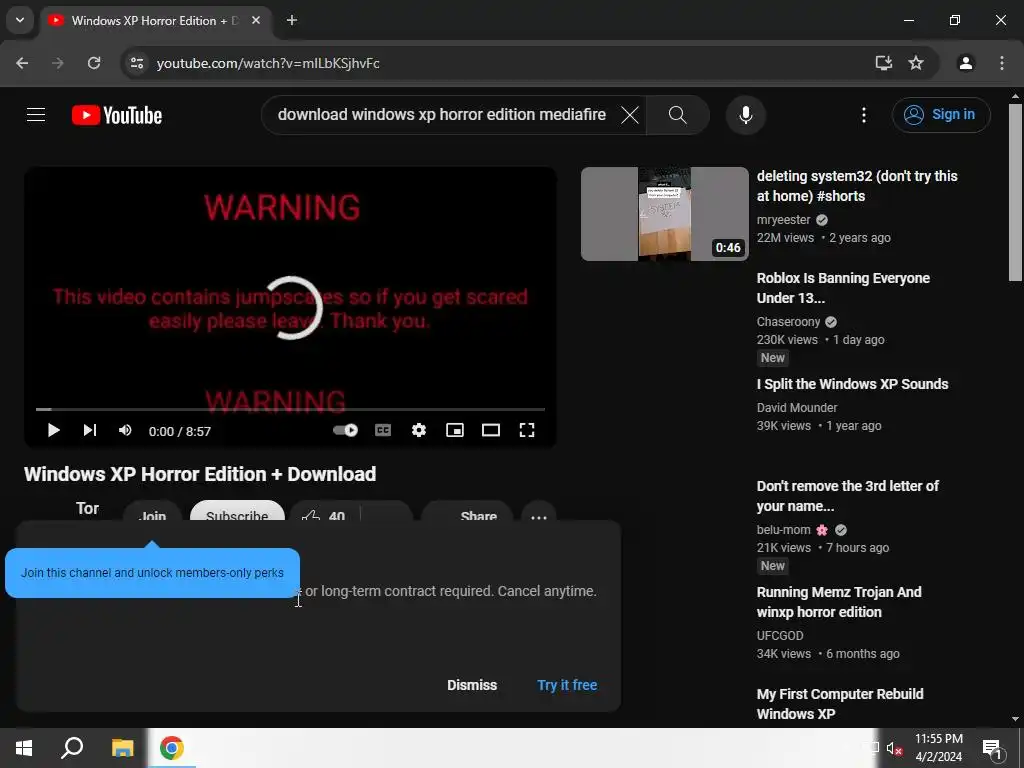Go to the YouTube home logo

click(x=117, y=115)
